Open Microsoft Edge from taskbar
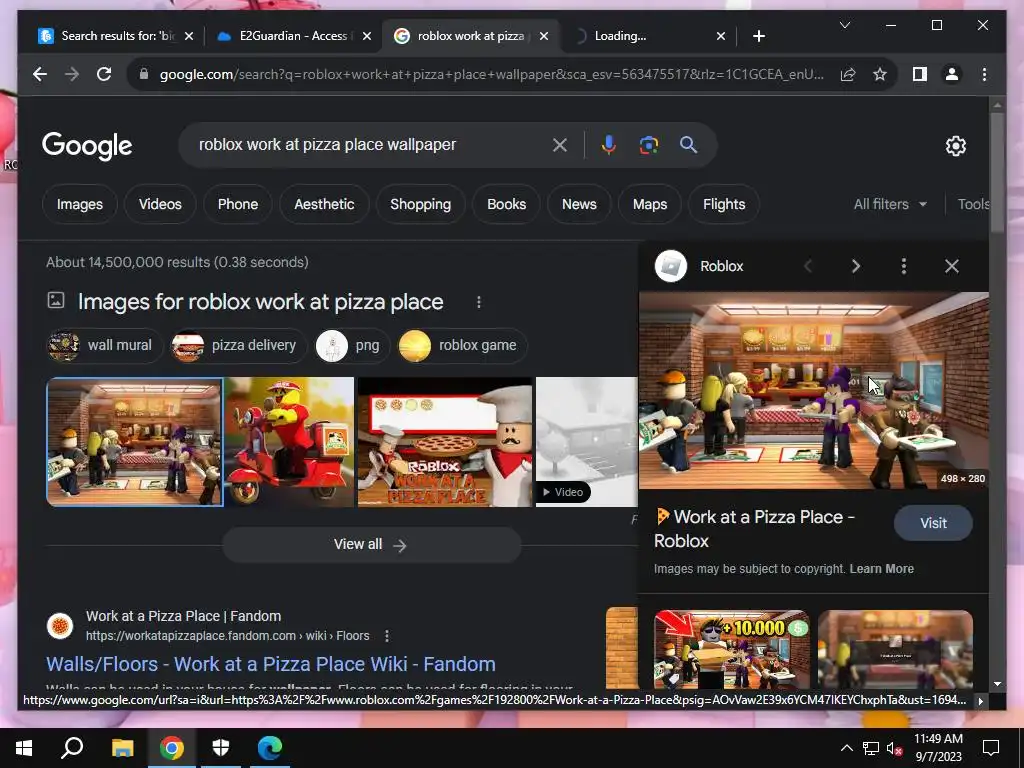This screenshot has height=768, width=1024. tap(270, 748)
